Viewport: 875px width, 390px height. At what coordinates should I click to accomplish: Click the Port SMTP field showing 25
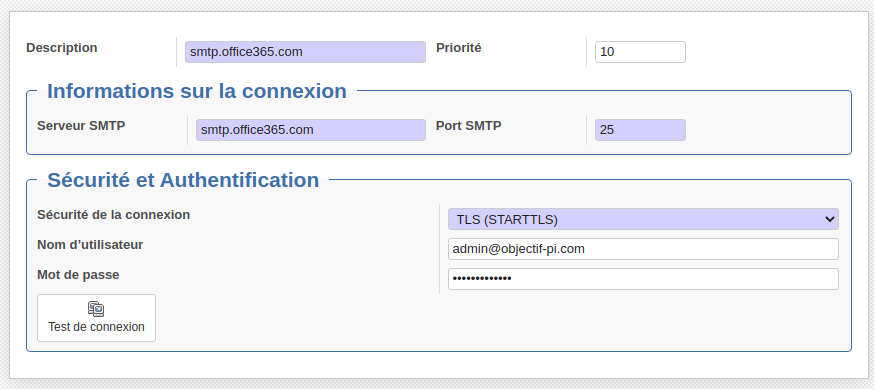point(640,130)
